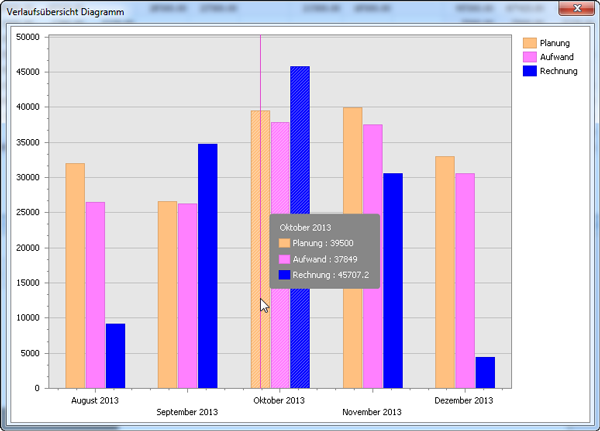Click the blue Rechnung swatch in tooltip
Viewport: 600px width, 431px height.
pos(284,275)
